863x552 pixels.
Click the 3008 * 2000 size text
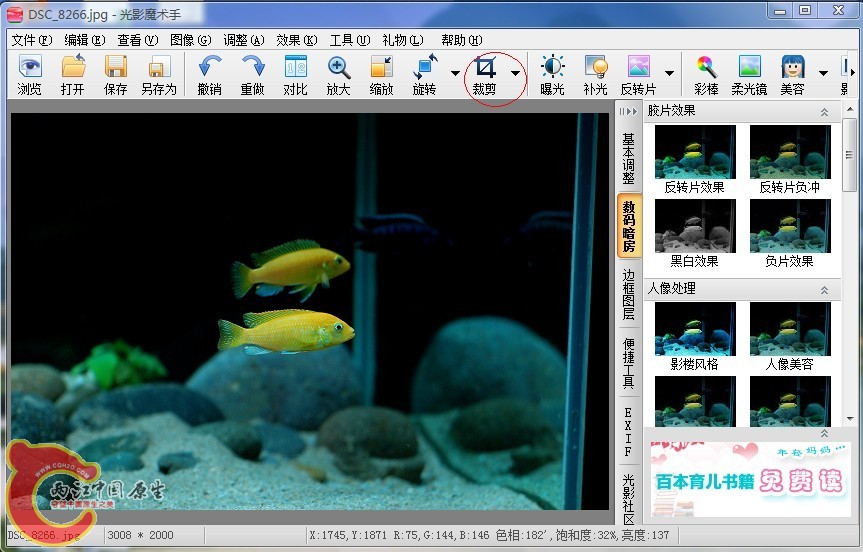tap(140, 535)
